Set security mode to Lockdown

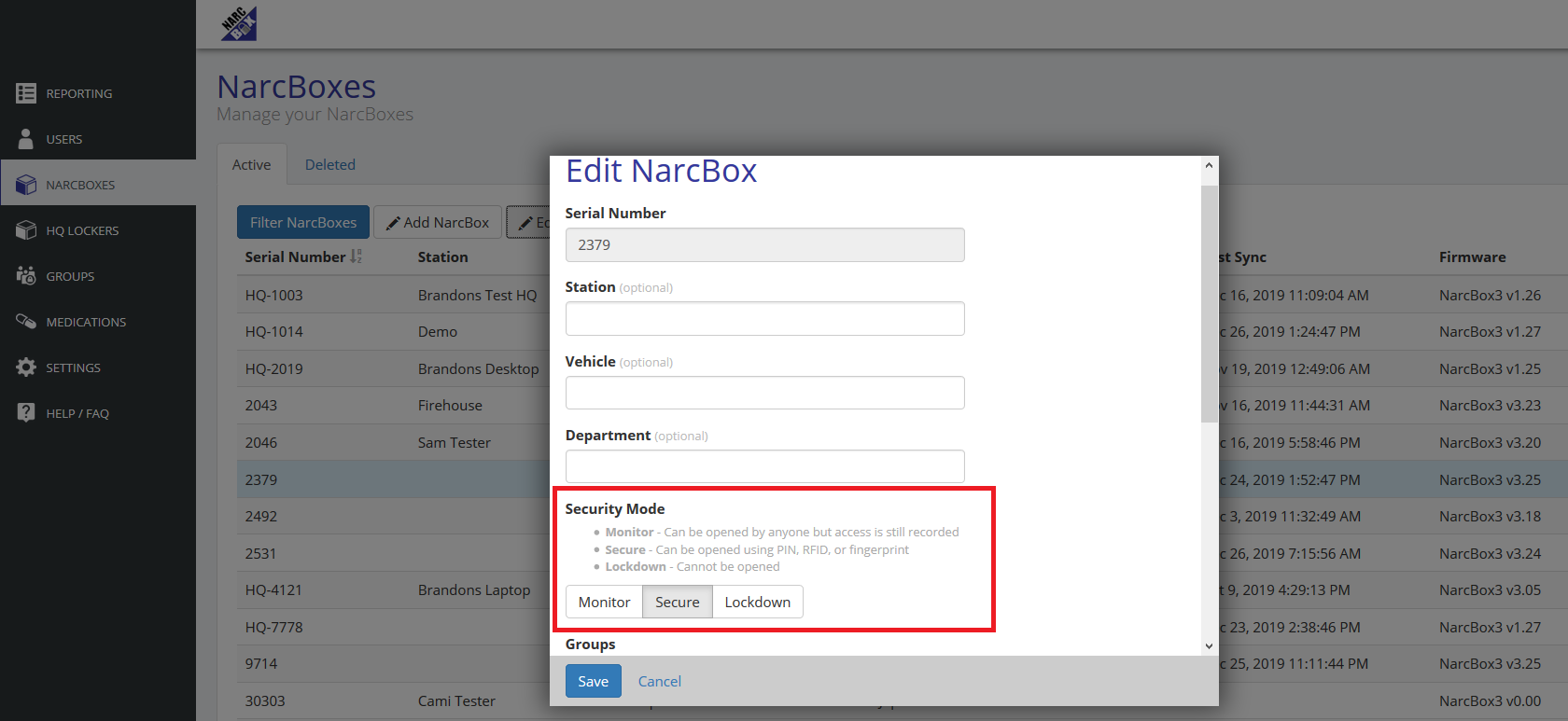point(758,602)
